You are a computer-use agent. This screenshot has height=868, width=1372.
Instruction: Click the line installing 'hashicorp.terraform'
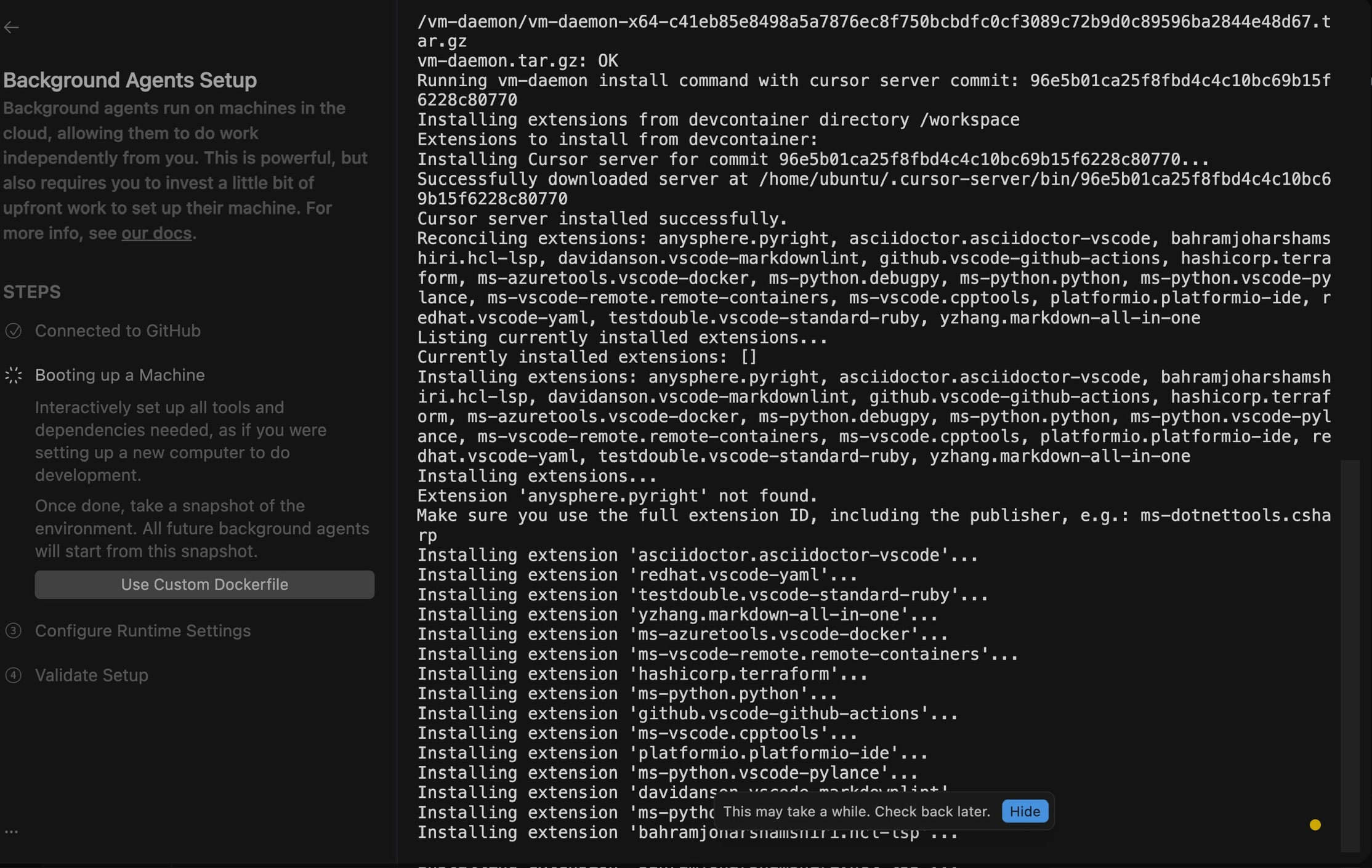coord(642,674)
